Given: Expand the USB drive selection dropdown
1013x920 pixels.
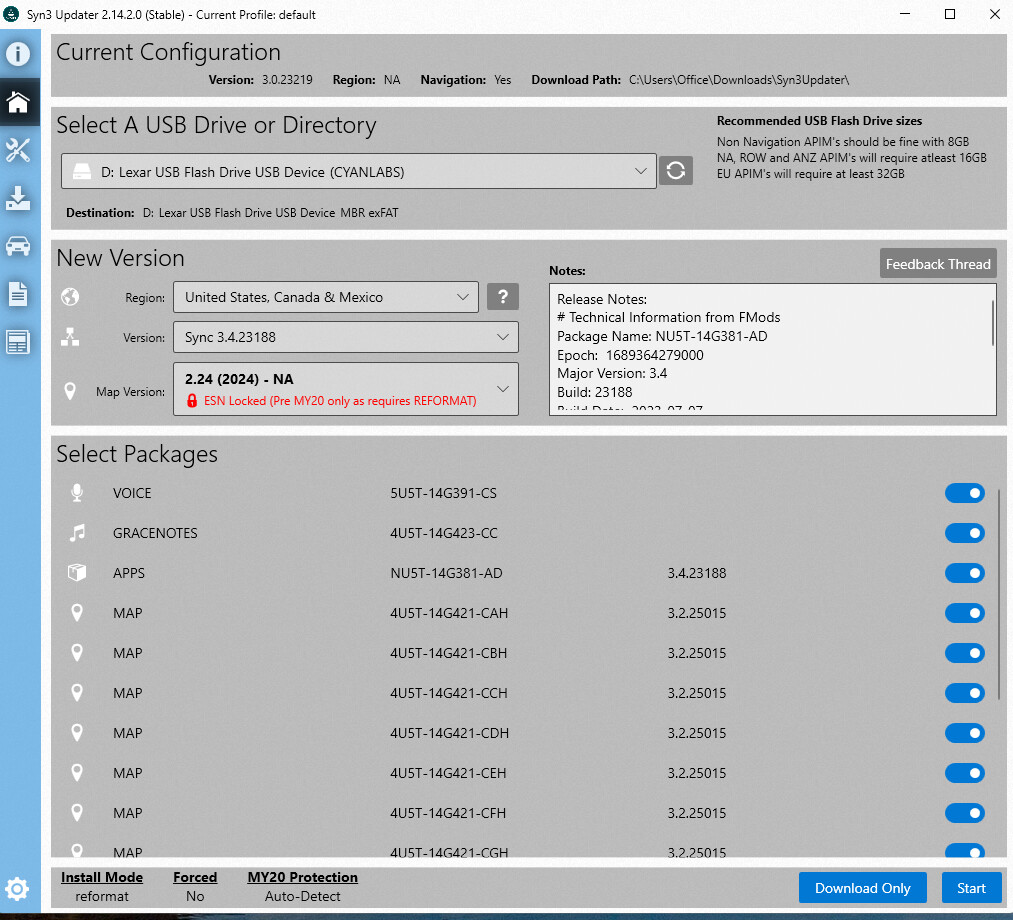Looking at the screenshot, I should point(358,172).
